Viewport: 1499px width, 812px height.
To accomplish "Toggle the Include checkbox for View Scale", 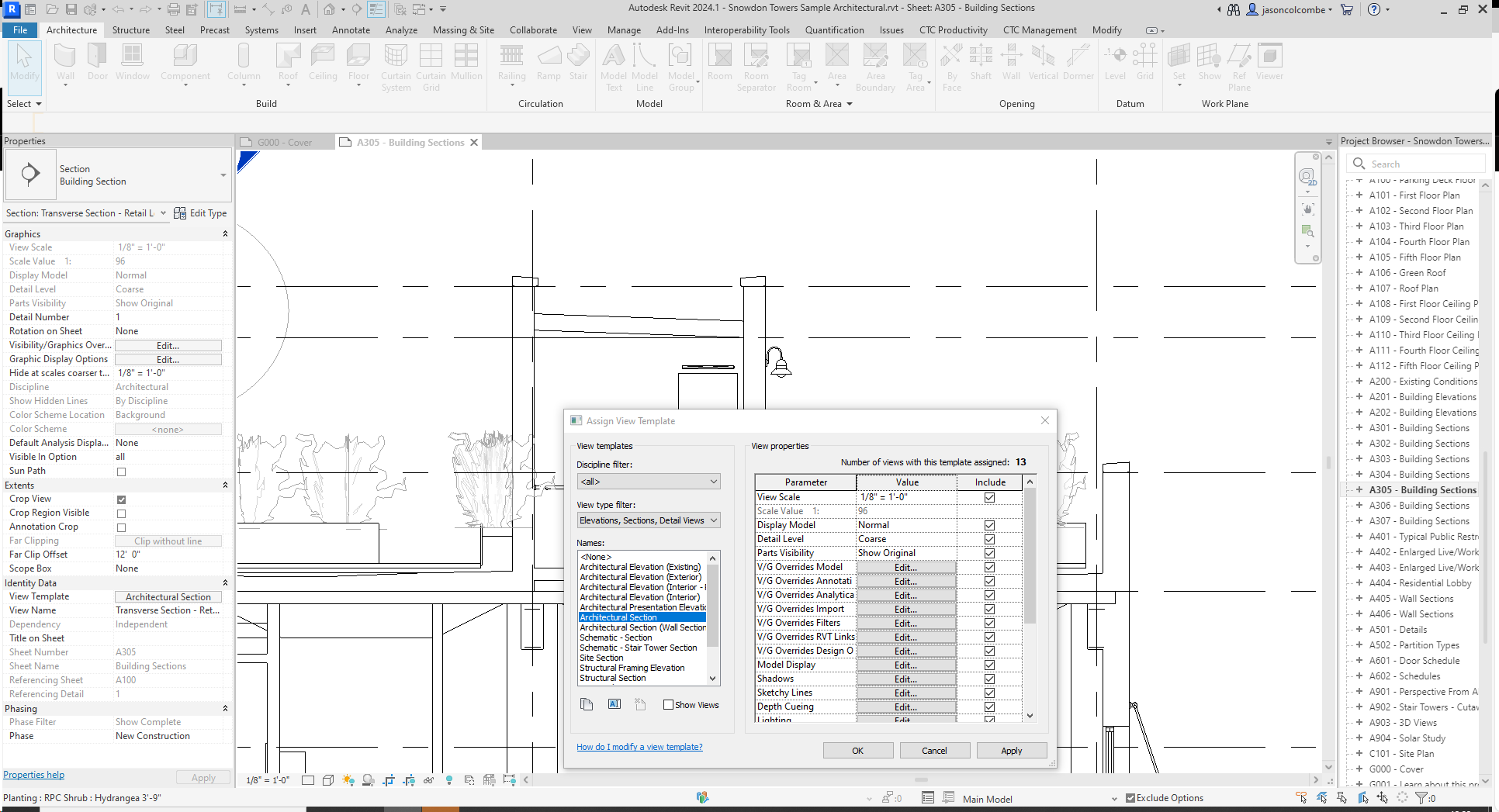I will click(x=988, y=497).
